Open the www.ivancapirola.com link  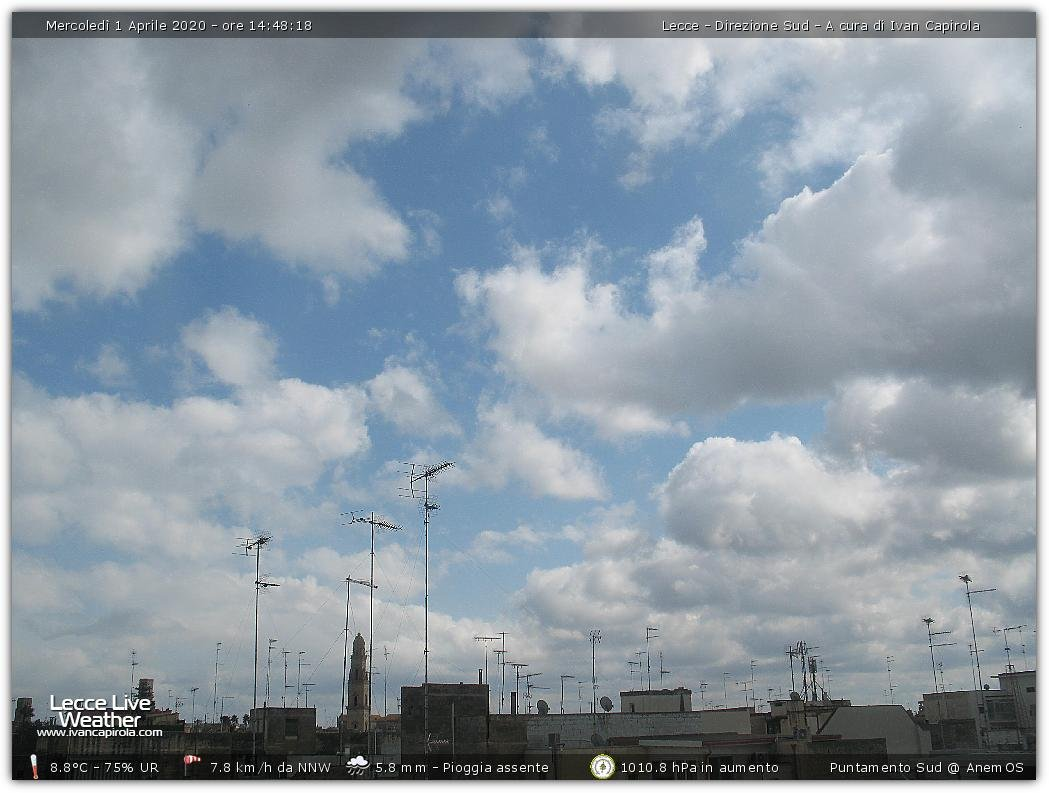(x=100, y=733)
